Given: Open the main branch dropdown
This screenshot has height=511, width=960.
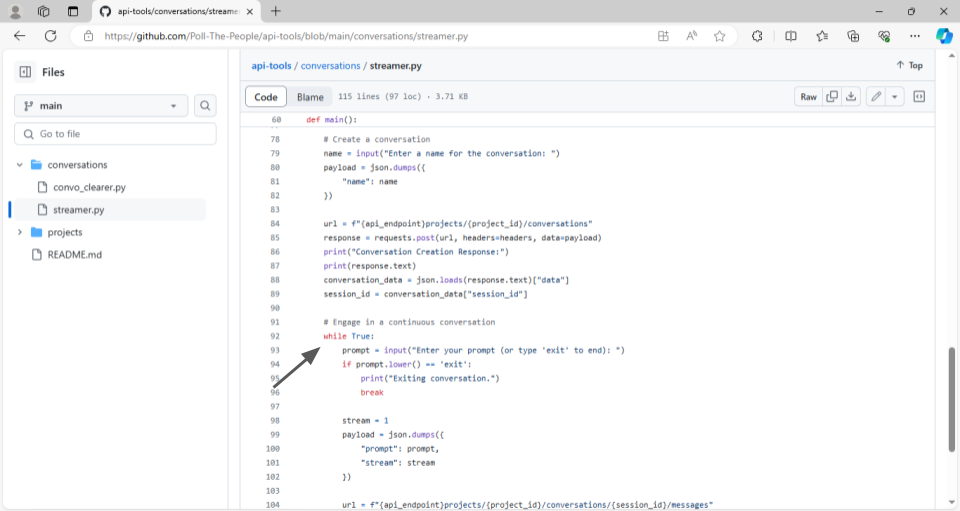Looking at the screenshot, I should point(101,106).
